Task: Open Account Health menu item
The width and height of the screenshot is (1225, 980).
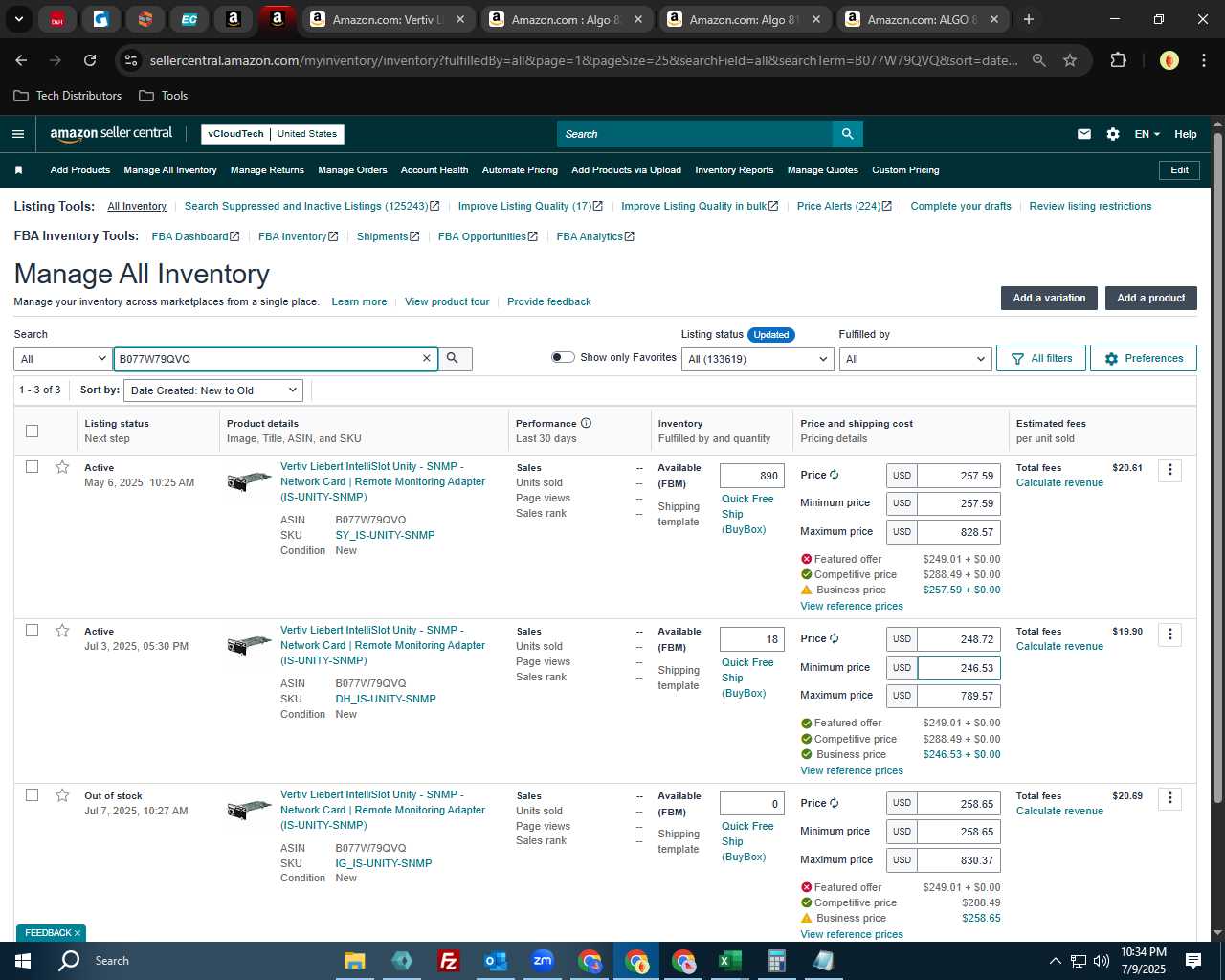Action: click(434, 170)
